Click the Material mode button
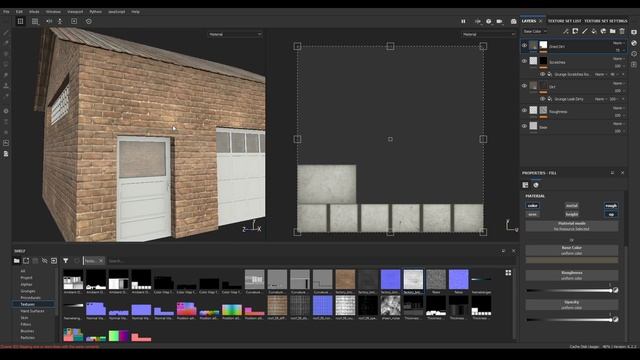Viewport: 640px width, 360px height. (571, 226)
